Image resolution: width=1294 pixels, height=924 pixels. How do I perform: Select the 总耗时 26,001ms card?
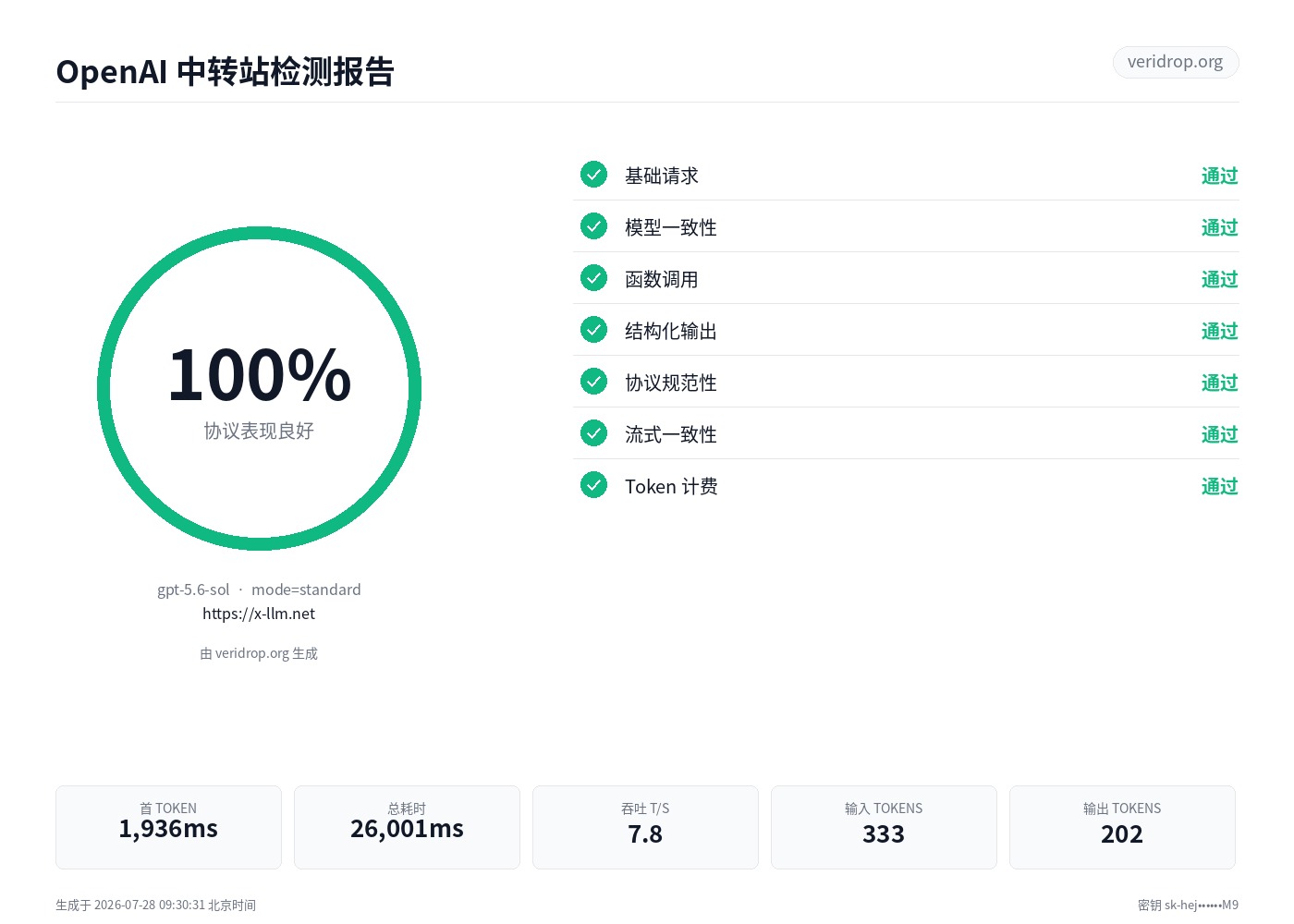[407, 827]
